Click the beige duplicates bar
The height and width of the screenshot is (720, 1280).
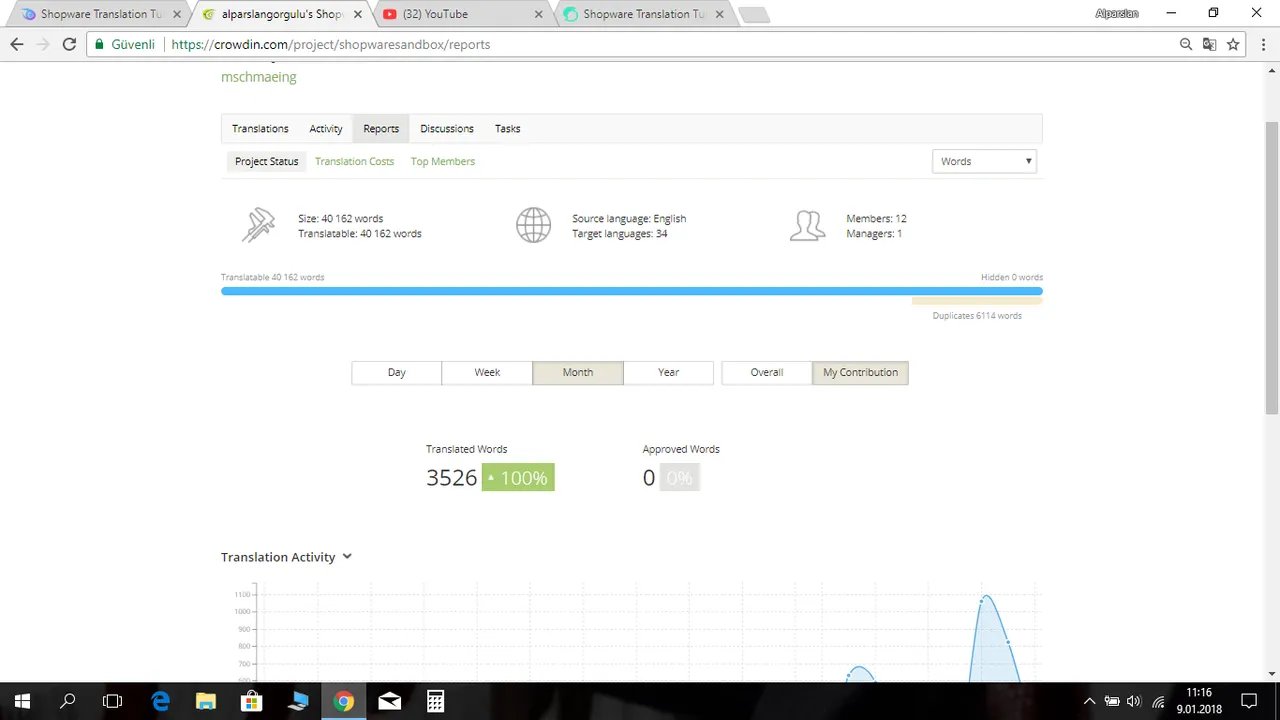(977, 301)
